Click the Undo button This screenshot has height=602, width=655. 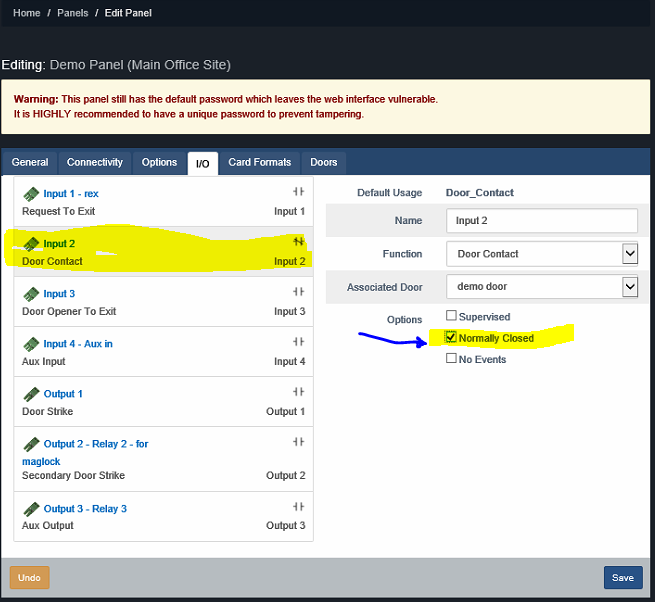coord(29,578)
